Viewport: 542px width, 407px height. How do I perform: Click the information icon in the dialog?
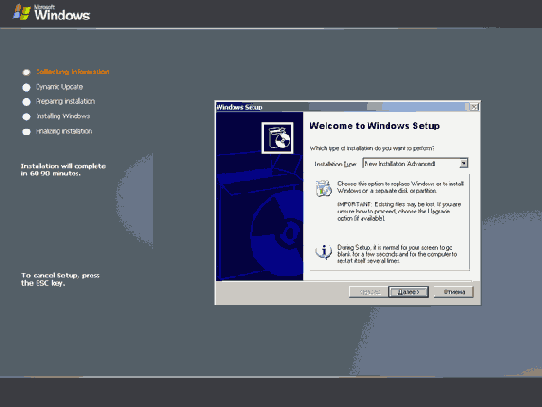click(324, 252)
